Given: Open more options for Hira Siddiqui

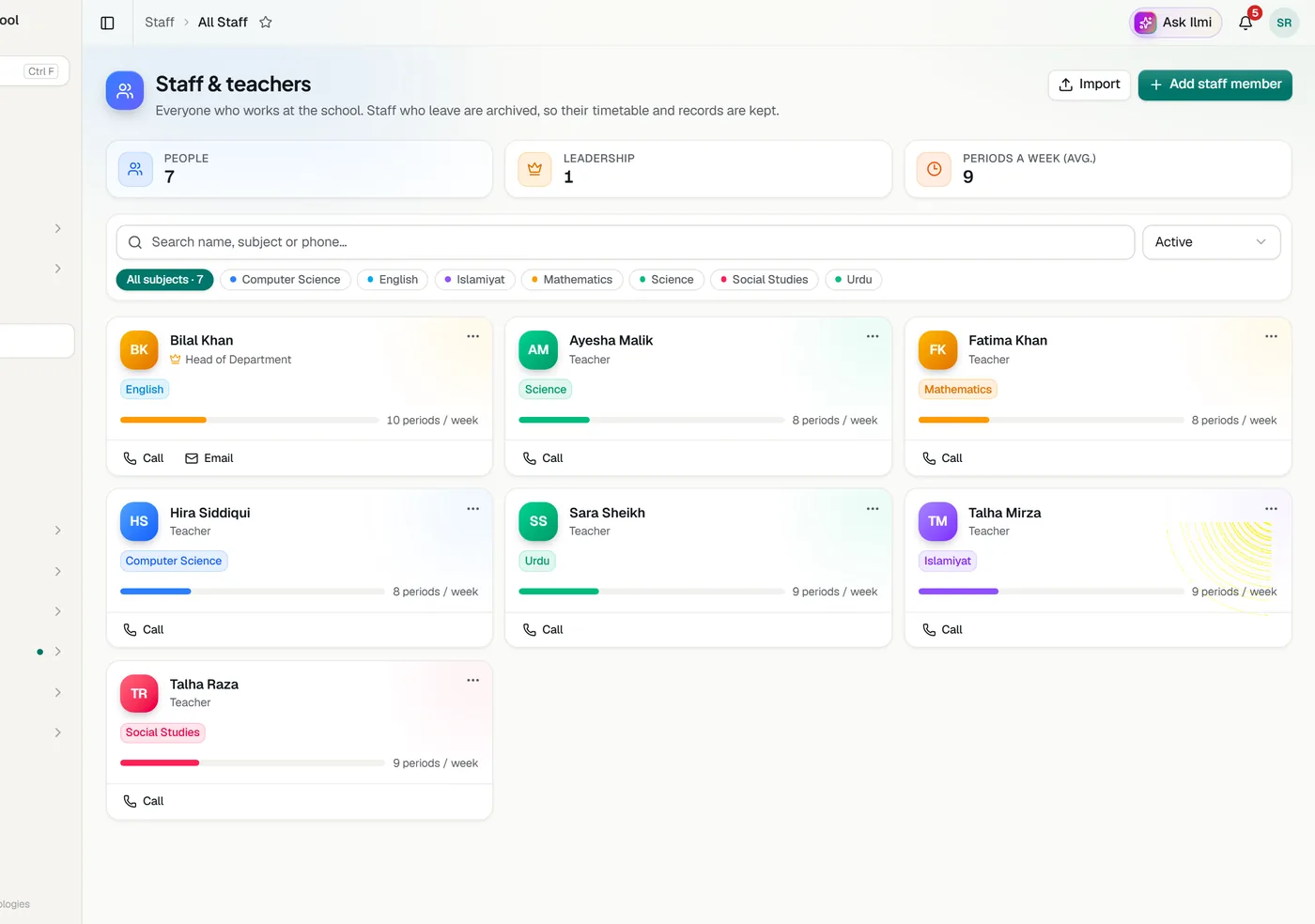Looking at the screenshot, I should [x=473, y=509].
